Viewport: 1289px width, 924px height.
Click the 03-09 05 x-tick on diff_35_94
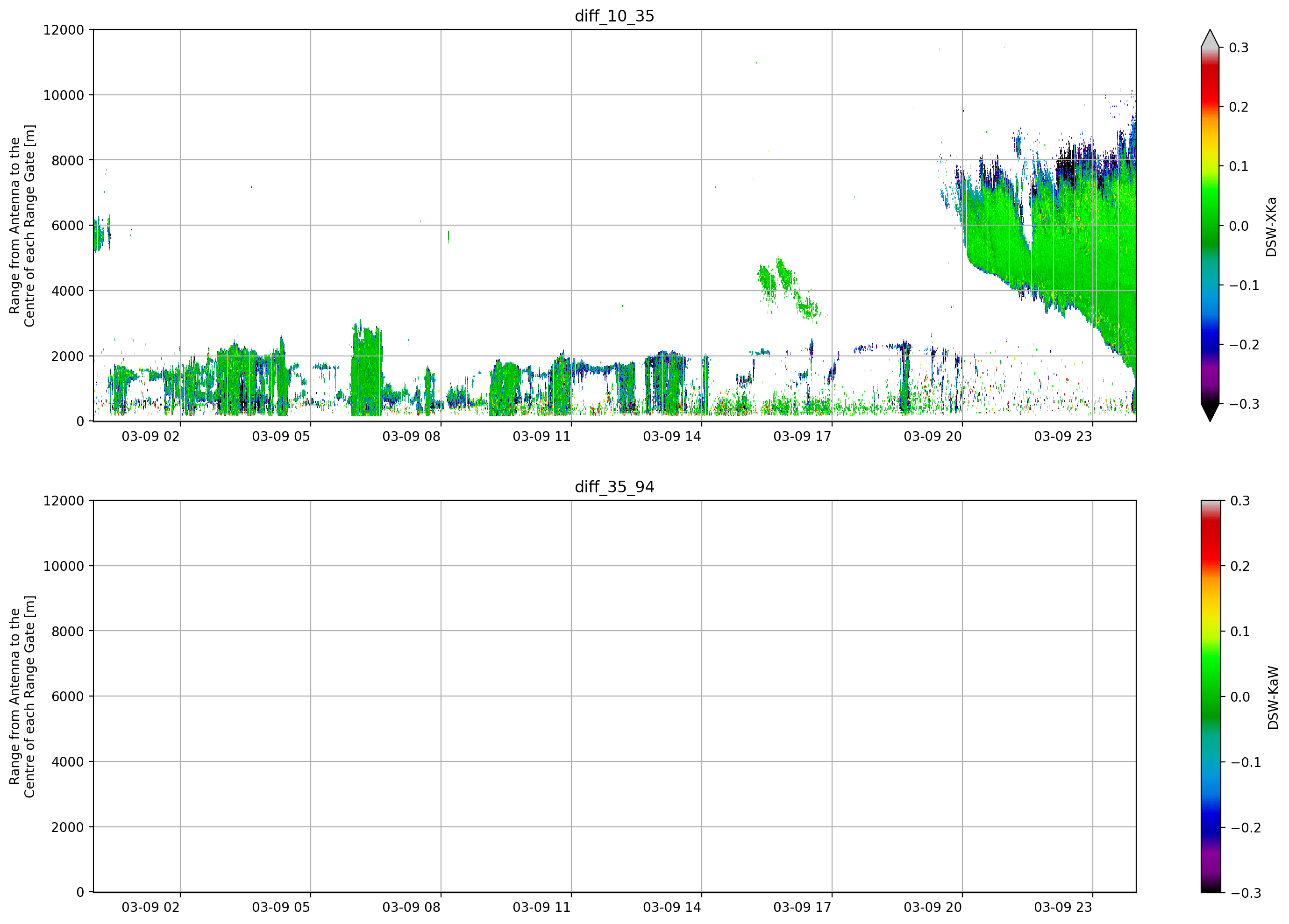click(281, 908)
